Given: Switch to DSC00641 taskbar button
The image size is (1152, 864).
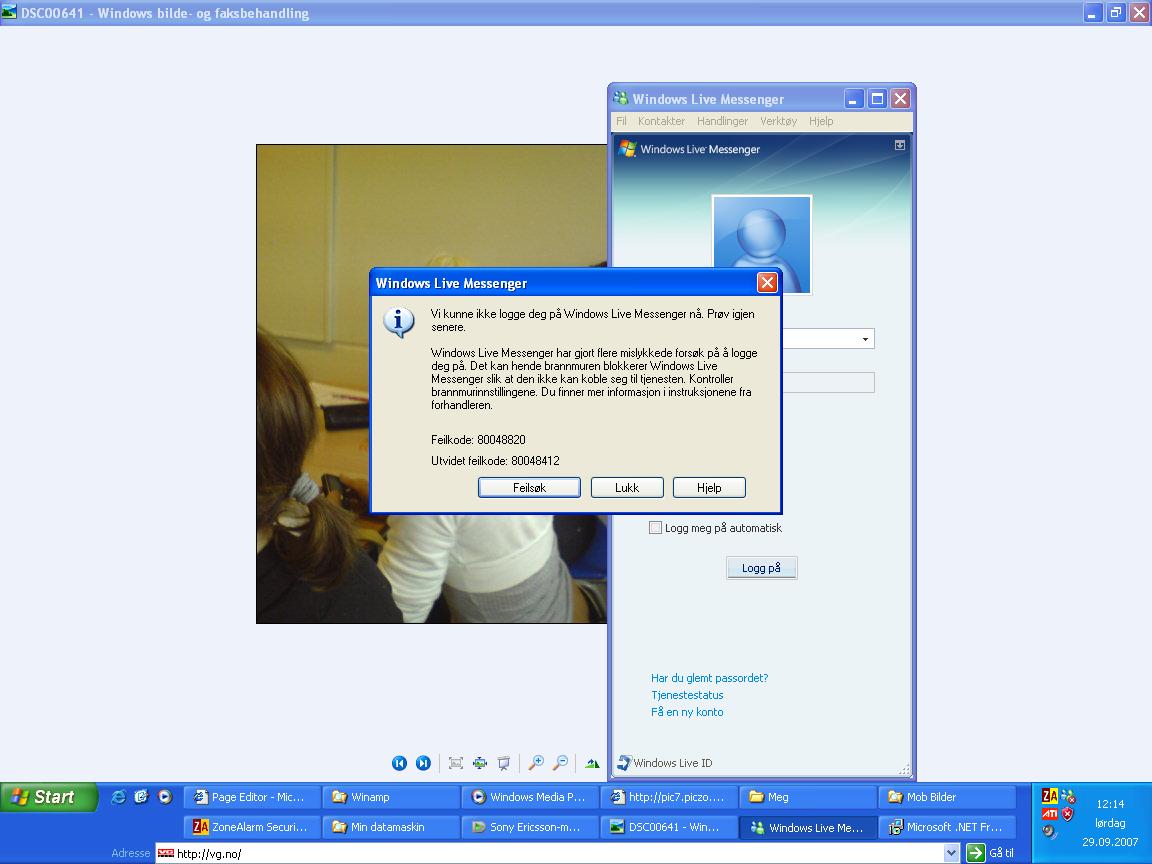Looking at the screenshot, I should coord(669,827).
